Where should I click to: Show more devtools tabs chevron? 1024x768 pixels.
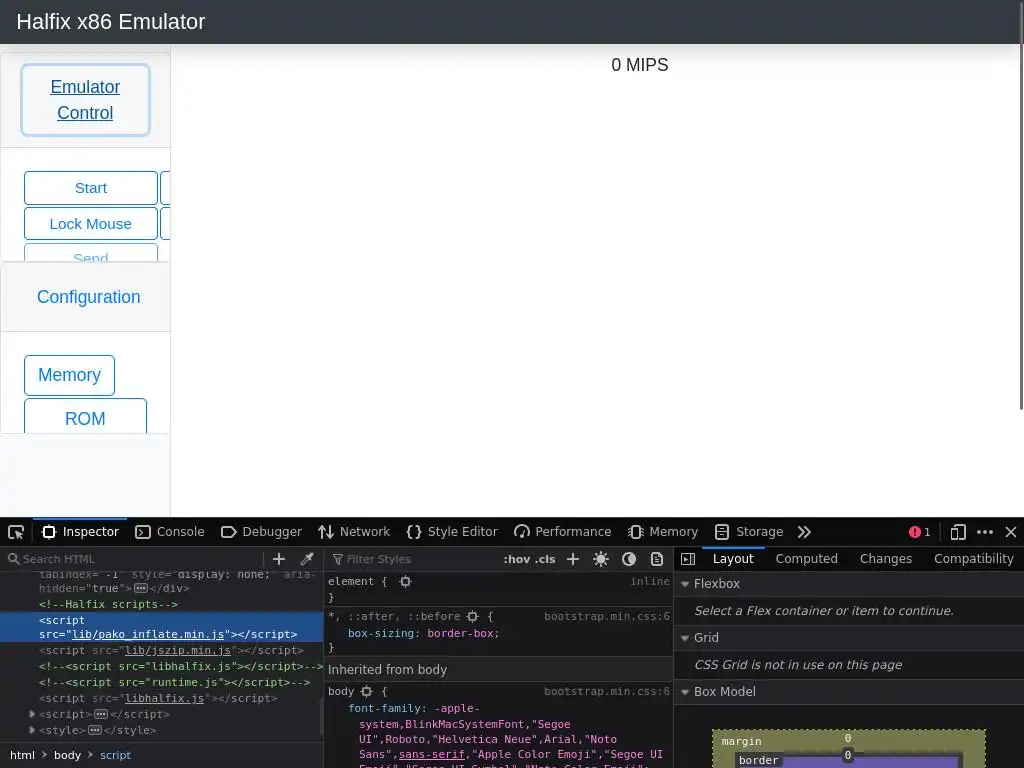pyautogui.click(x=804, y=532)
